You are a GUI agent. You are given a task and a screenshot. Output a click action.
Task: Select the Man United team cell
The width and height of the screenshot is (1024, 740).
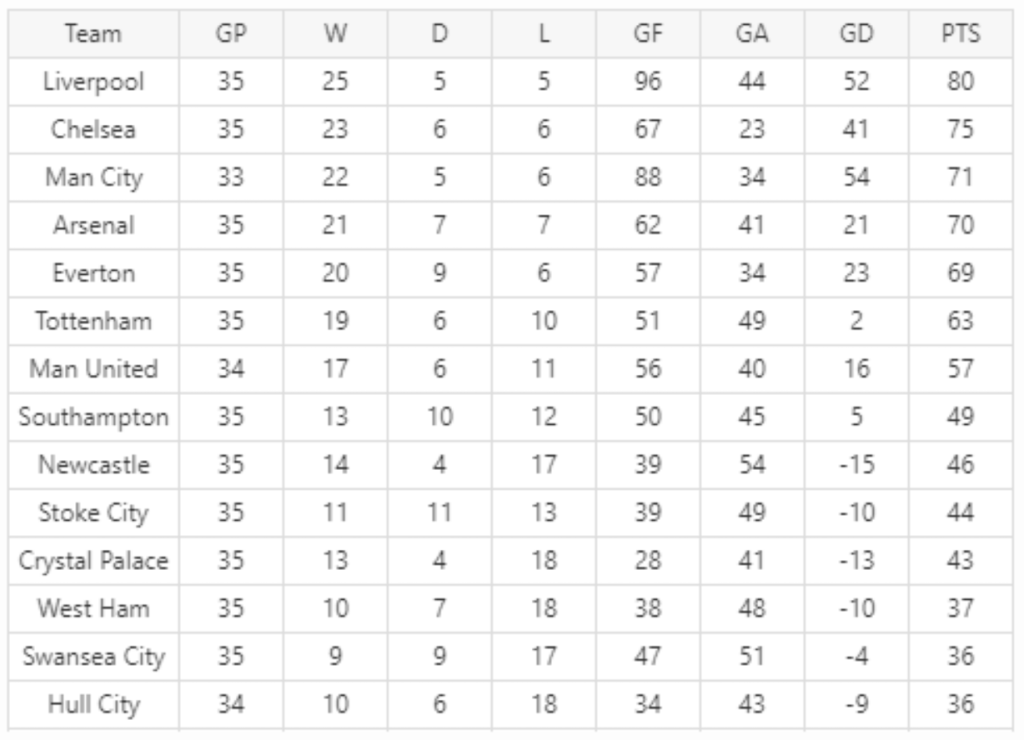click(93, 370)
